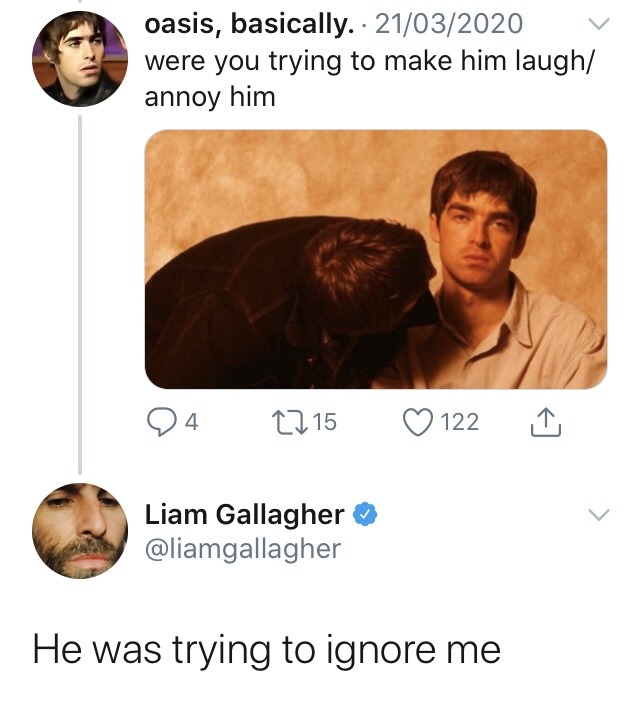640x702 pixels.
Task: Open the @liamgallagher handle
Action: click(243, 548)
